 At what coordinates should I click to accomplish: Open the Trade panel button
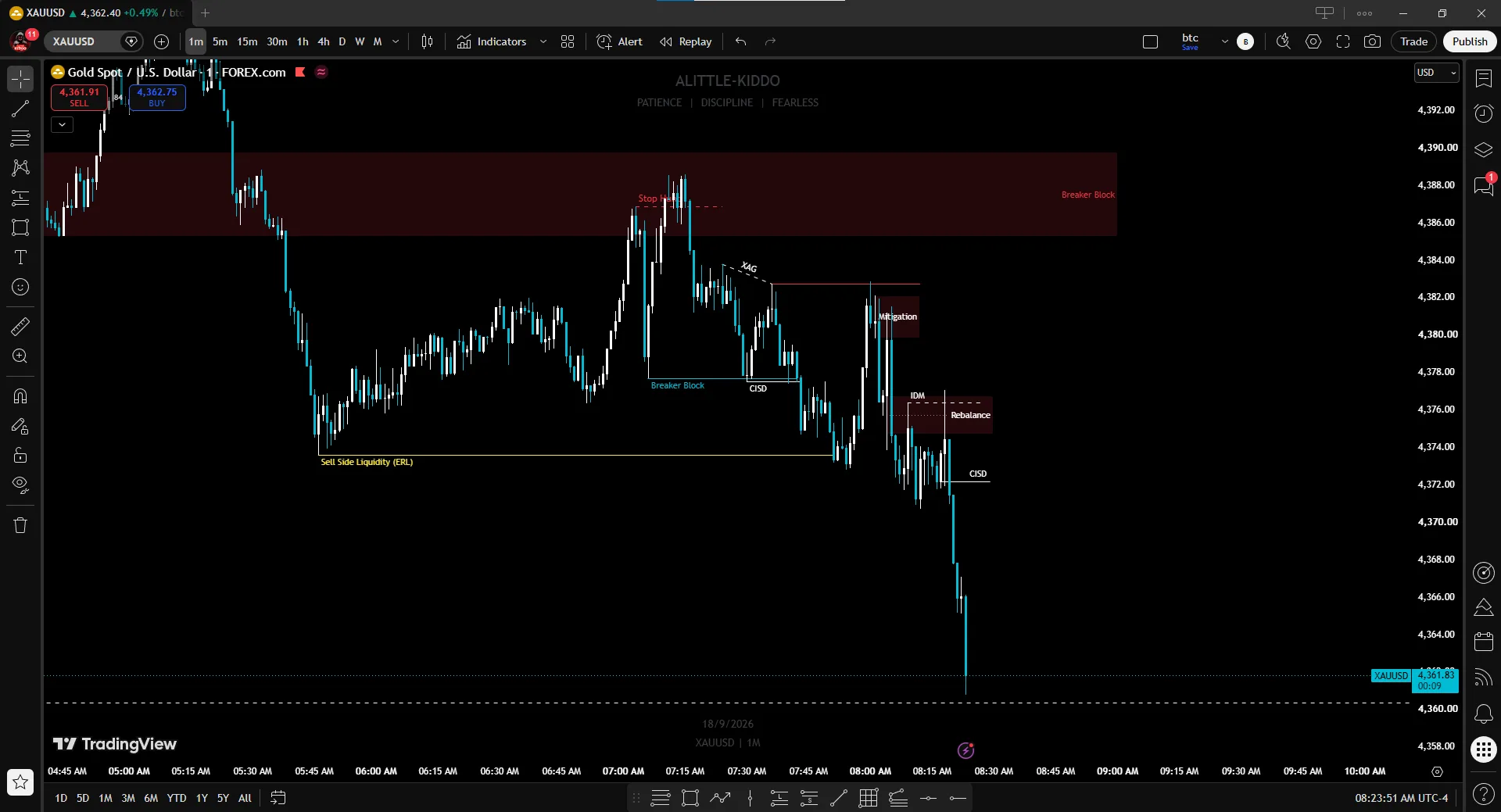1413,41
